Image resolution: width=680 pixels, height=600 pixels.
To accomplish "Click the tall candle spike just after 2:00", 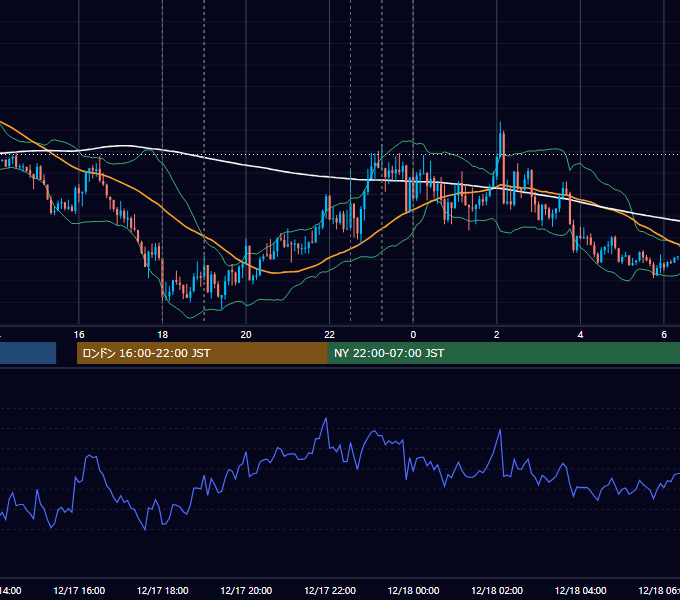I will 500,143.
